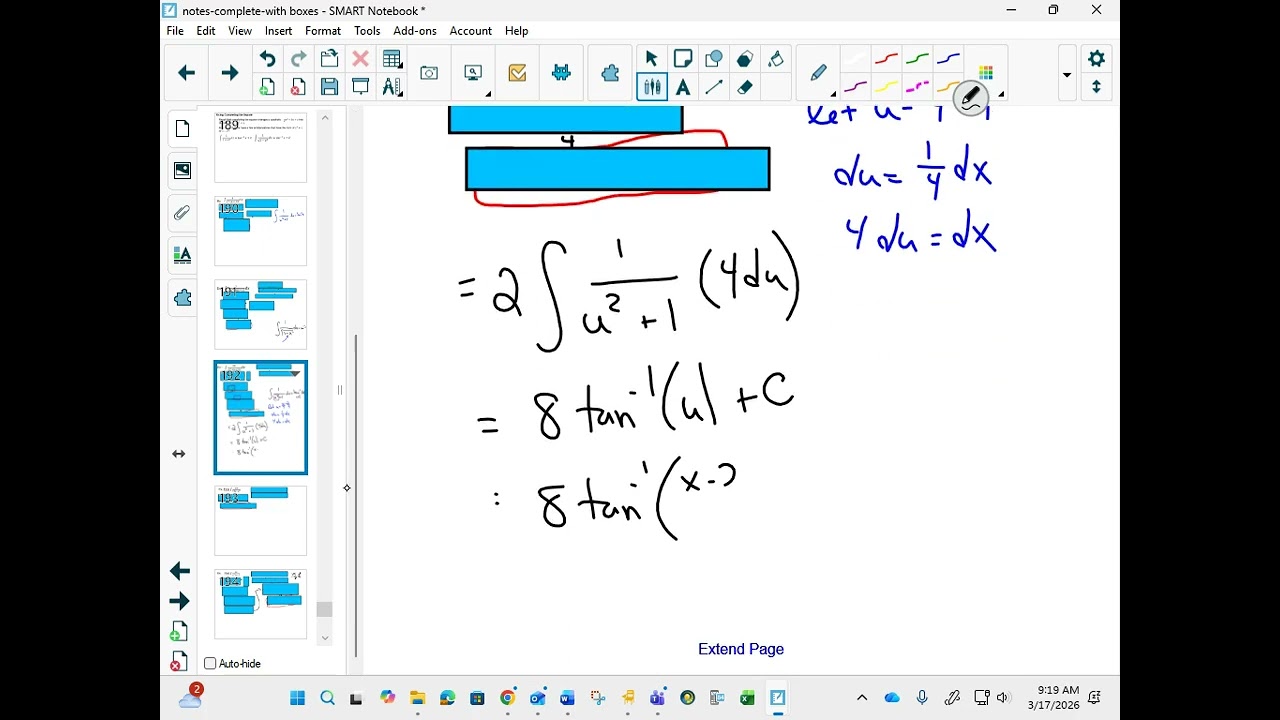
Task: Choose the purple pen style
Action: [855, 87]
